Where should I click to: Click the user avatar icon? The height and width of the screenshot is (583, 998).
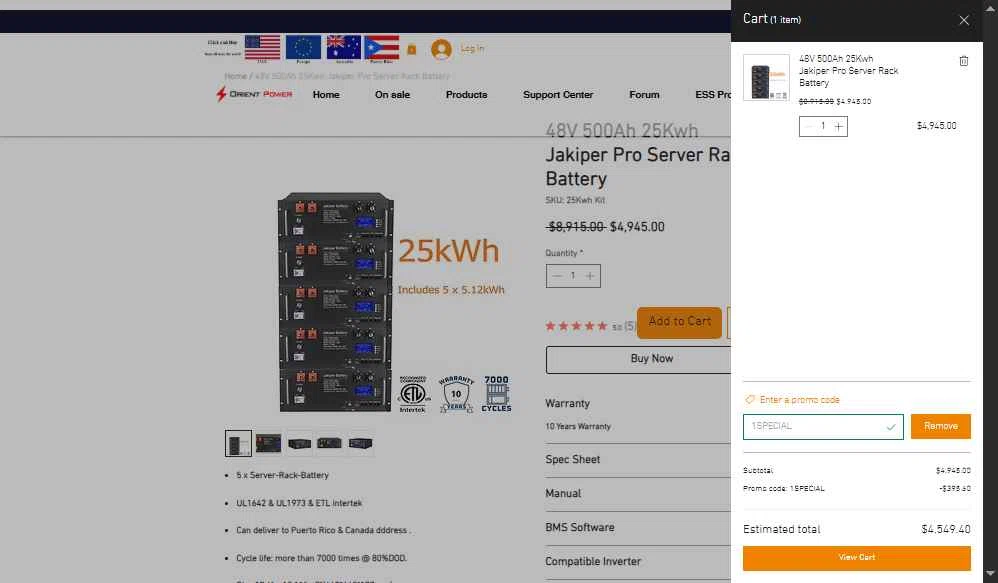click(441, 49)
